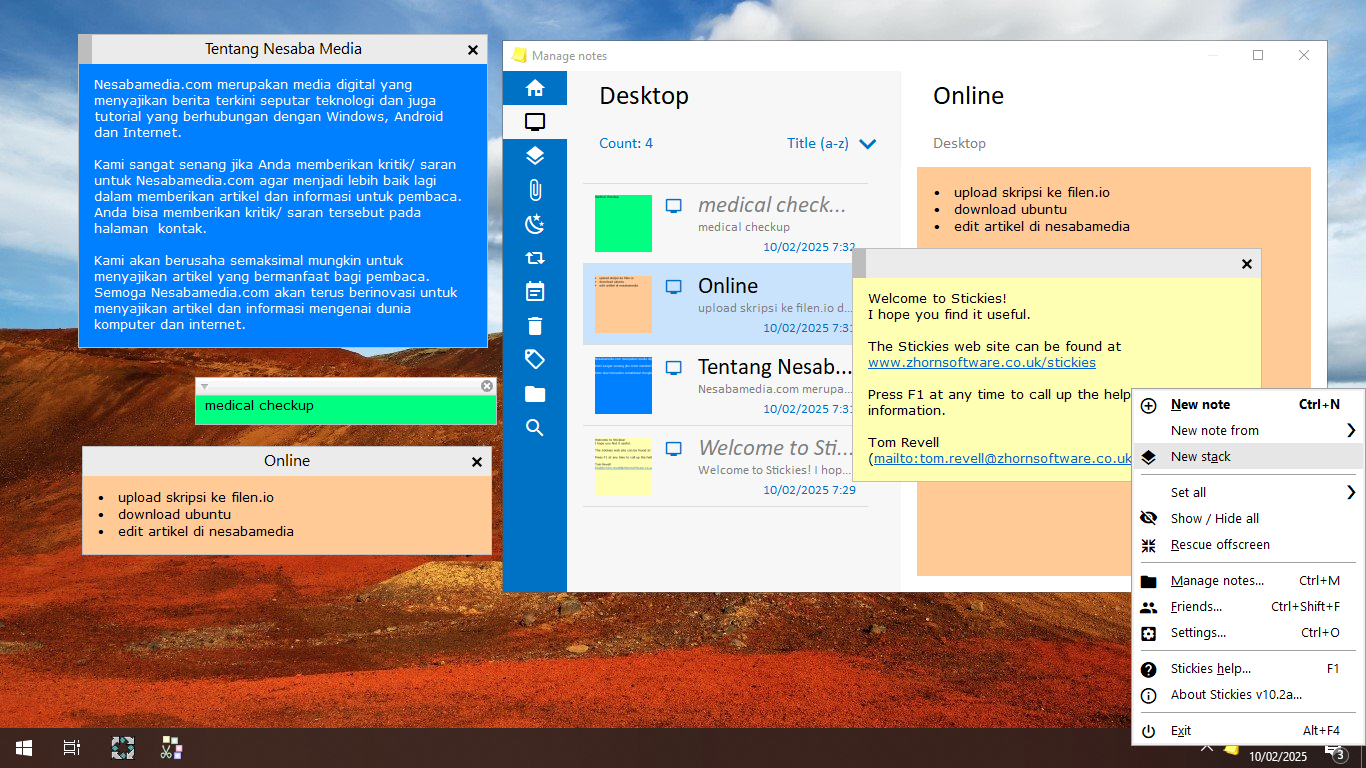Open the Recurring arrows icon in sidebar
Screen dimensions: 1366x768
tap(535, 258)
